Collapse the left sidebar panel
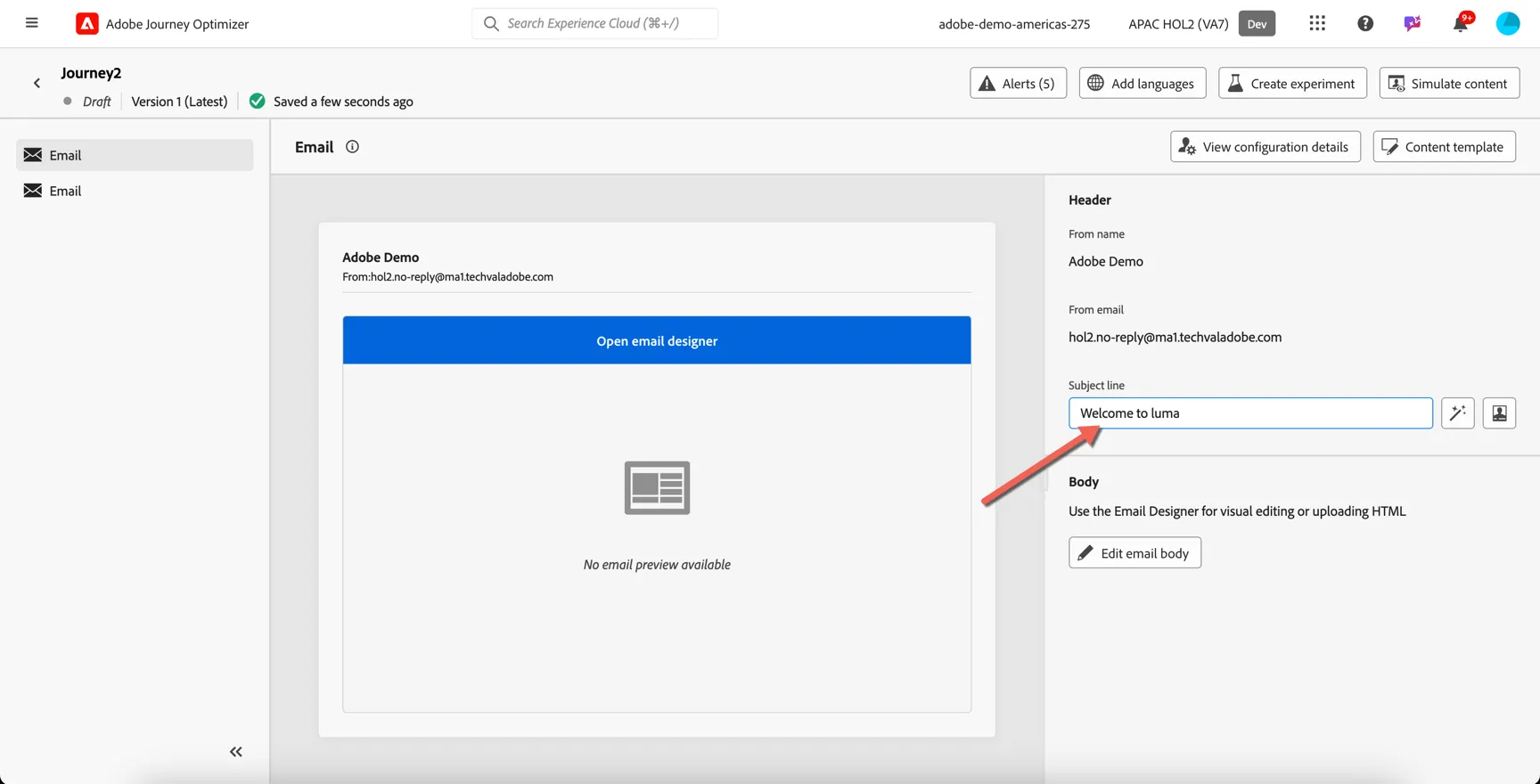This screenshot has width=1540, height=784. (235, 752)
